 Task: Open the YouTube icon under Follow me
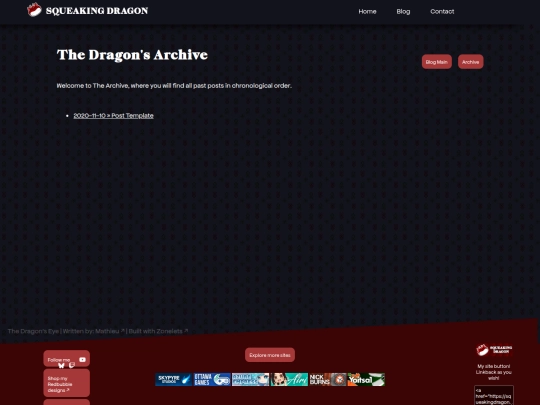(82, 360)
